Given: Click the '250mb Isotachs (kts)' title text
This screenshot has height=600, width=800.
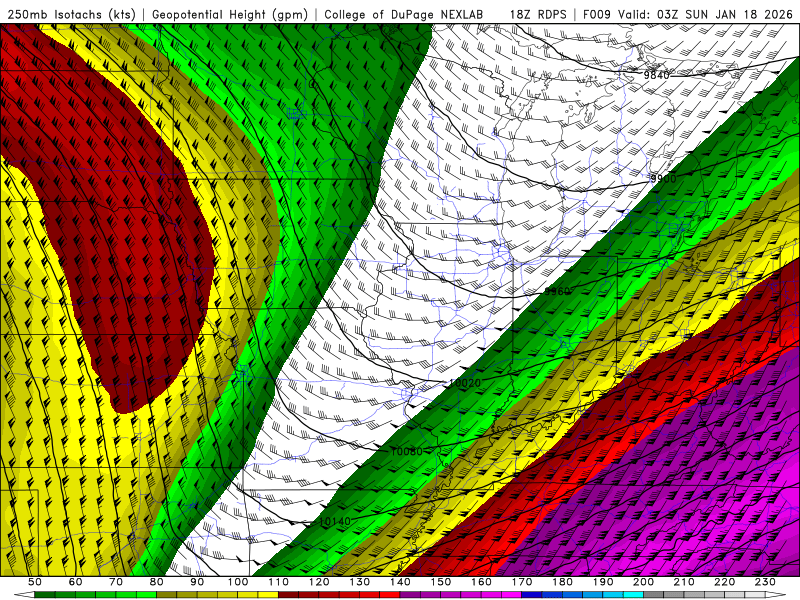Looking at the screenshot, I should click(71, 15).
